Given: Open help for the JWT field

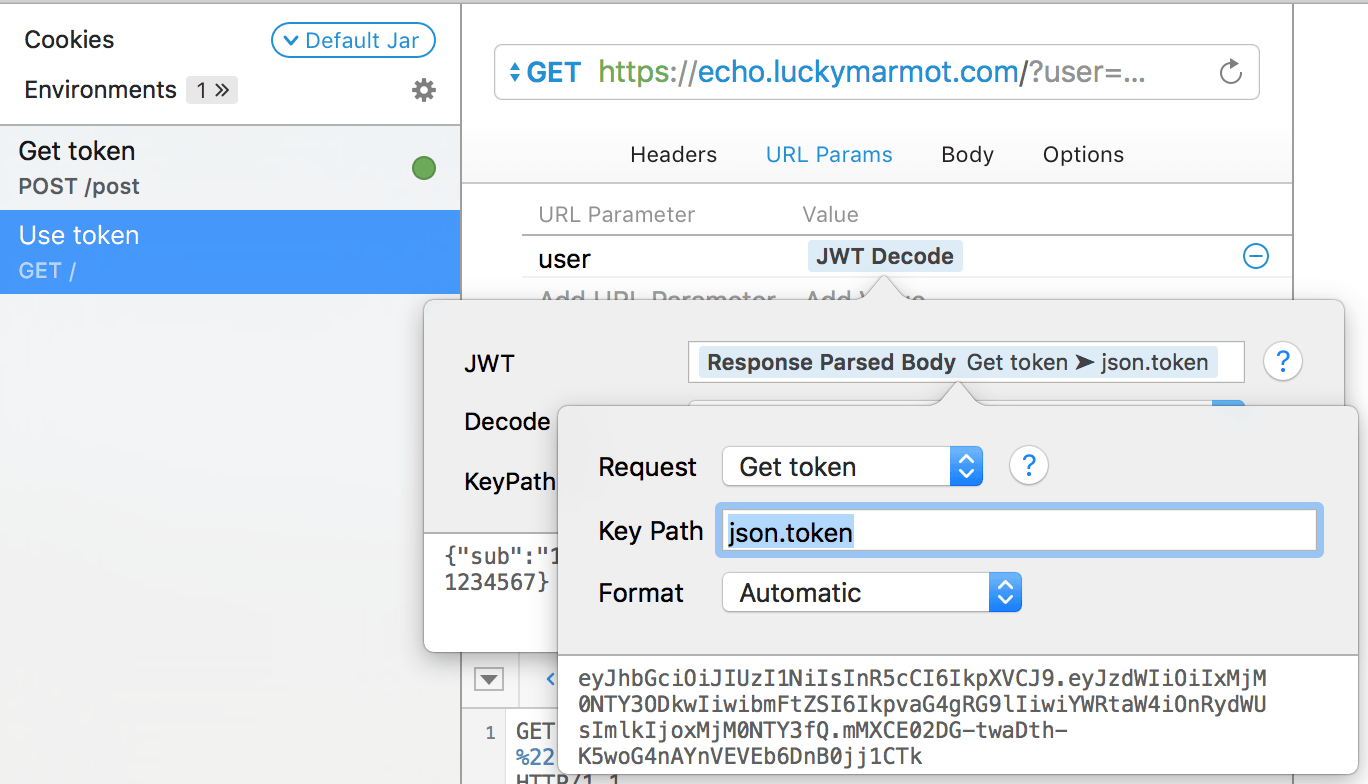Looking at the screenshot, I should 1283,362.
